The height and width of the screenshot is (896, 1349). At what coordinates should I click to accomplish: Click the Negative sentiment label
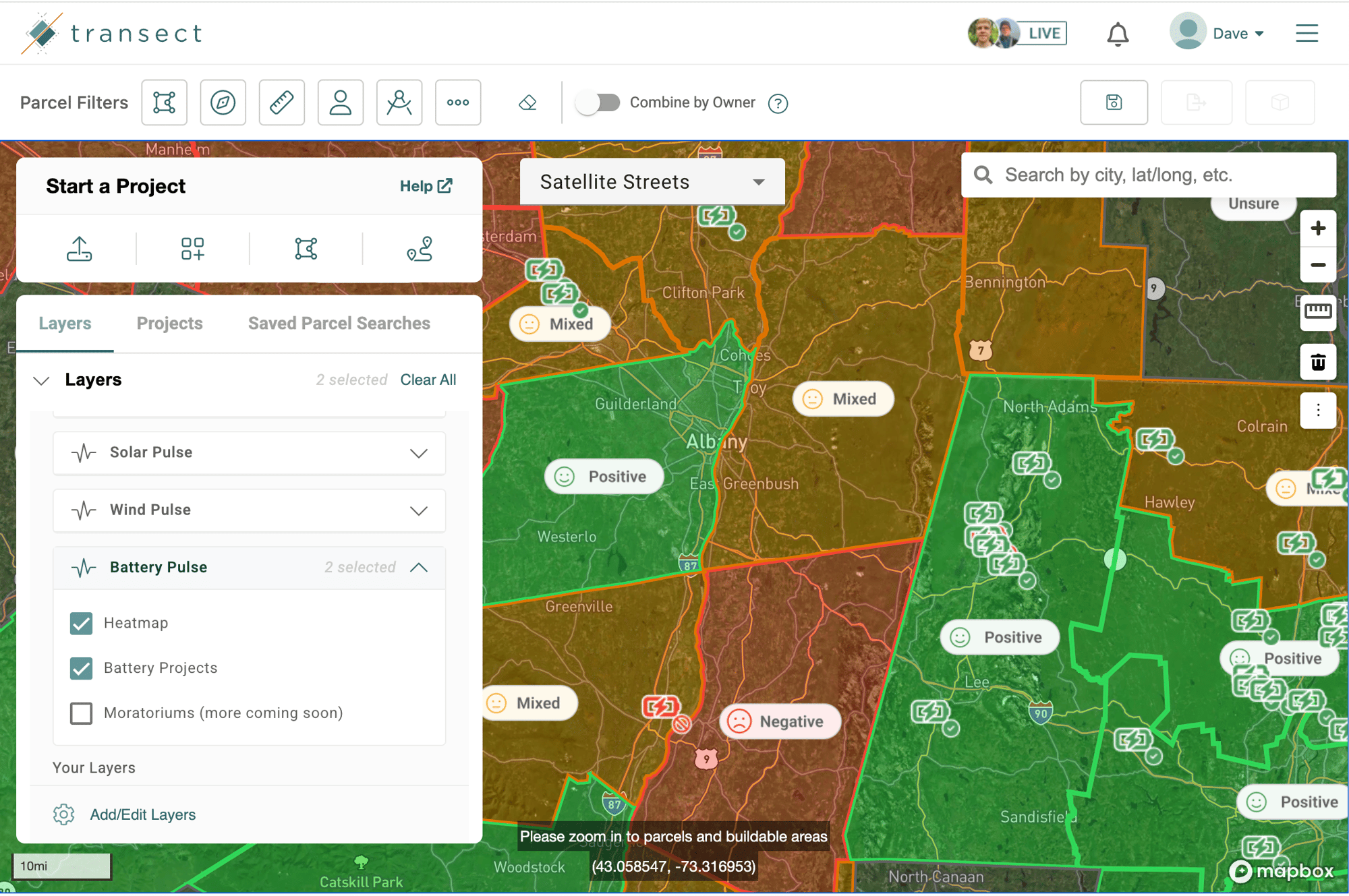(x=780, y=721)
